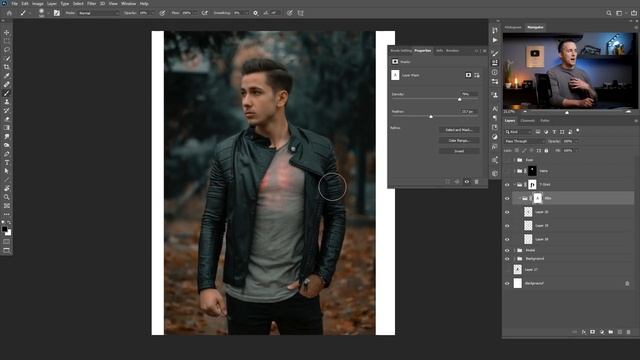
Task: Open the search icon at top right
Action: (609, 13)
